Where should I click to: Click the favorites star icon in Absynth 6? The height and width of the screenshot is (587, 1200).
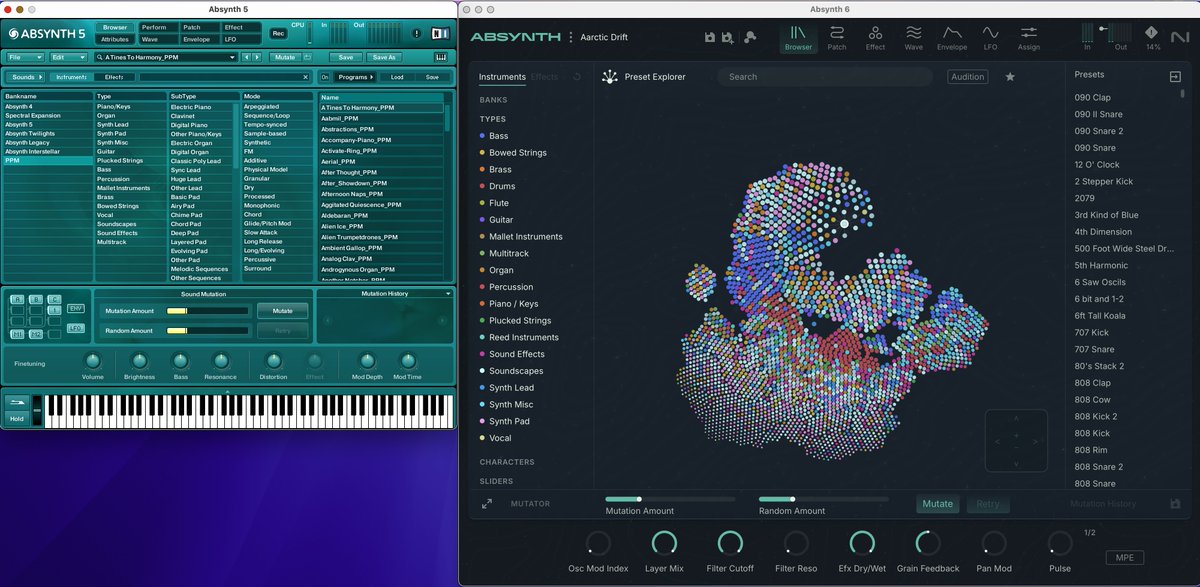click(1010, 77)
